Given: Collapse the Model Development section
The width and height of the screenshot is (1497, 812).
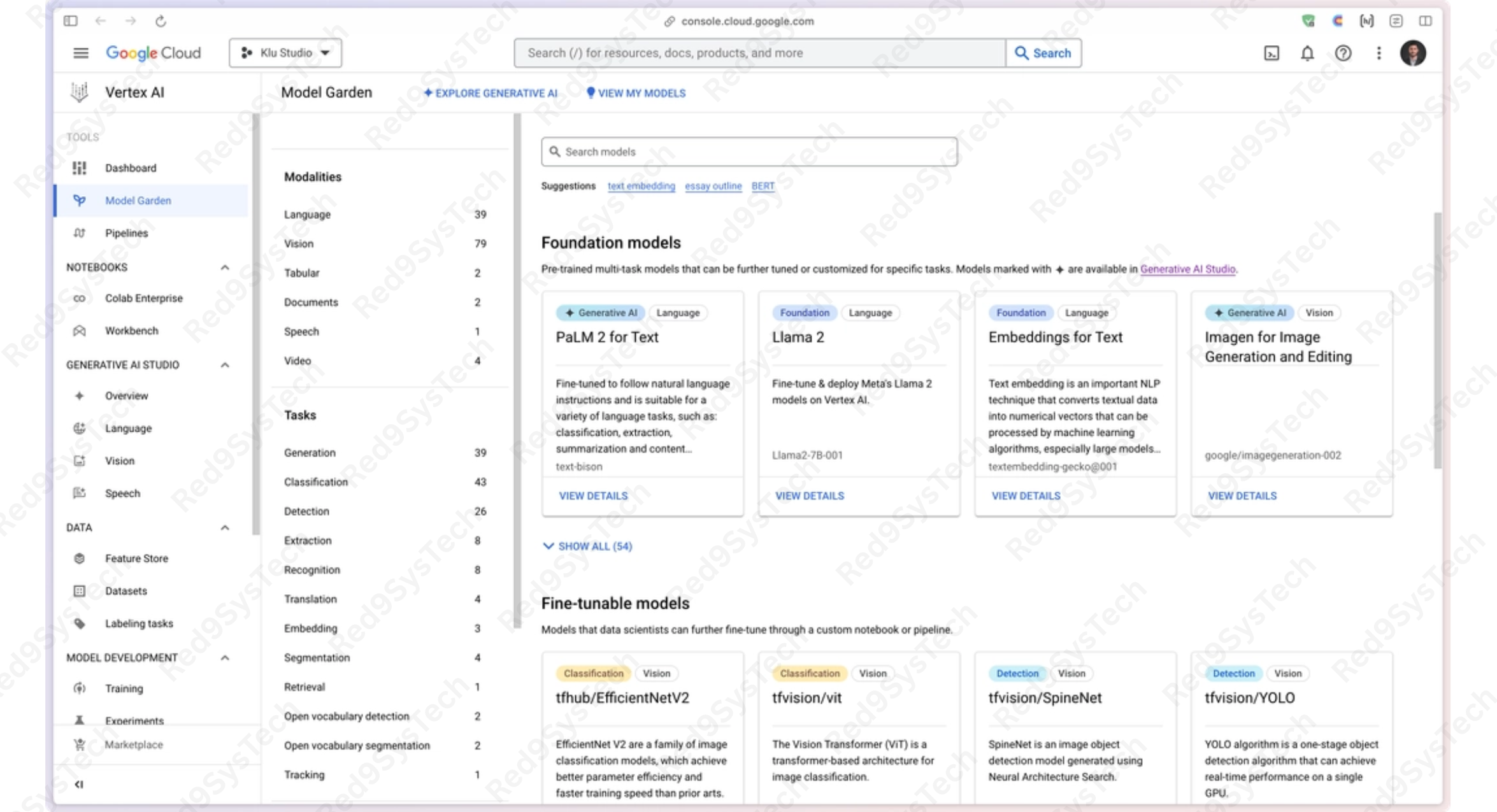Looking at the screenshot, I should coord(225,658).
